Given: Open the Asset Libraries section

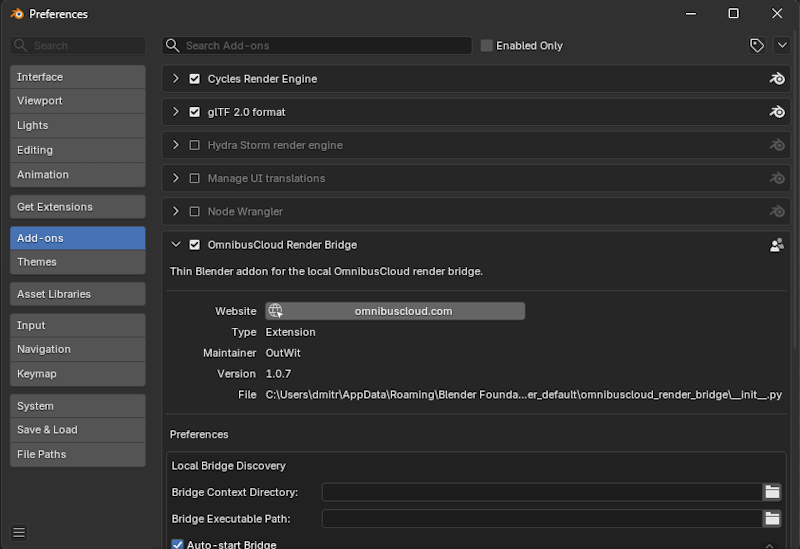Looking at the screenshot, I should point(78,294).
